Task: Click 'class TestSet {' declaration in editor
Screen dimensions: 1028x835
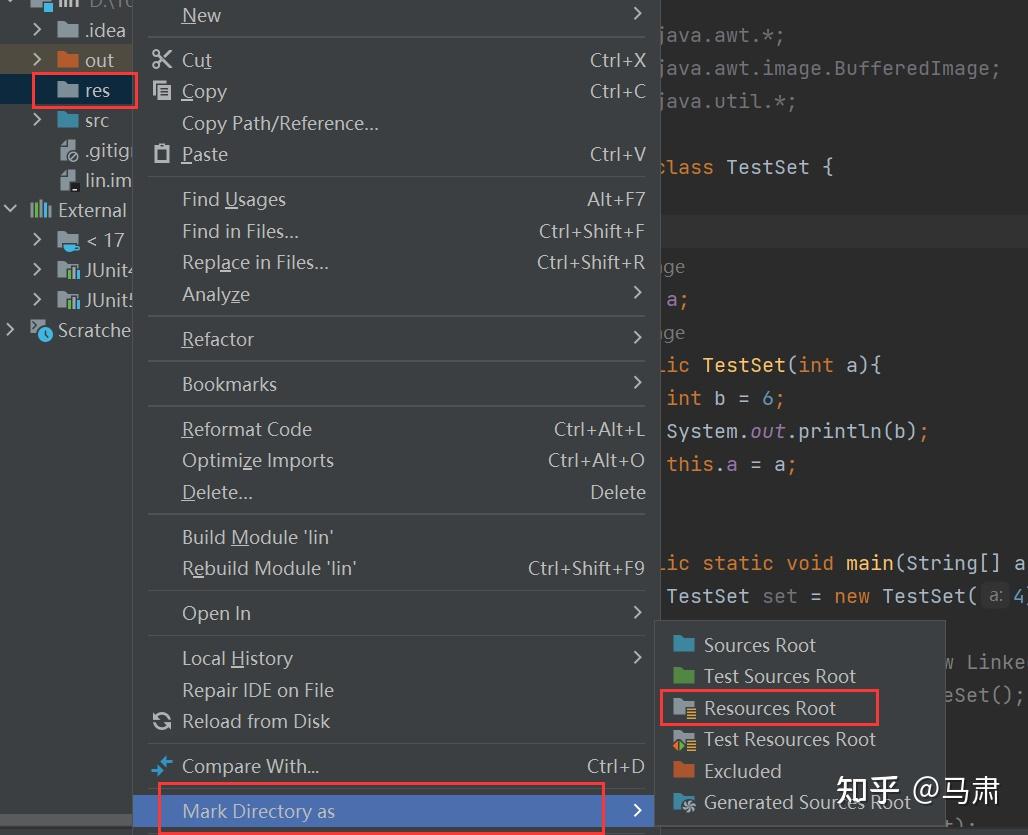Action: coord(746,168)
